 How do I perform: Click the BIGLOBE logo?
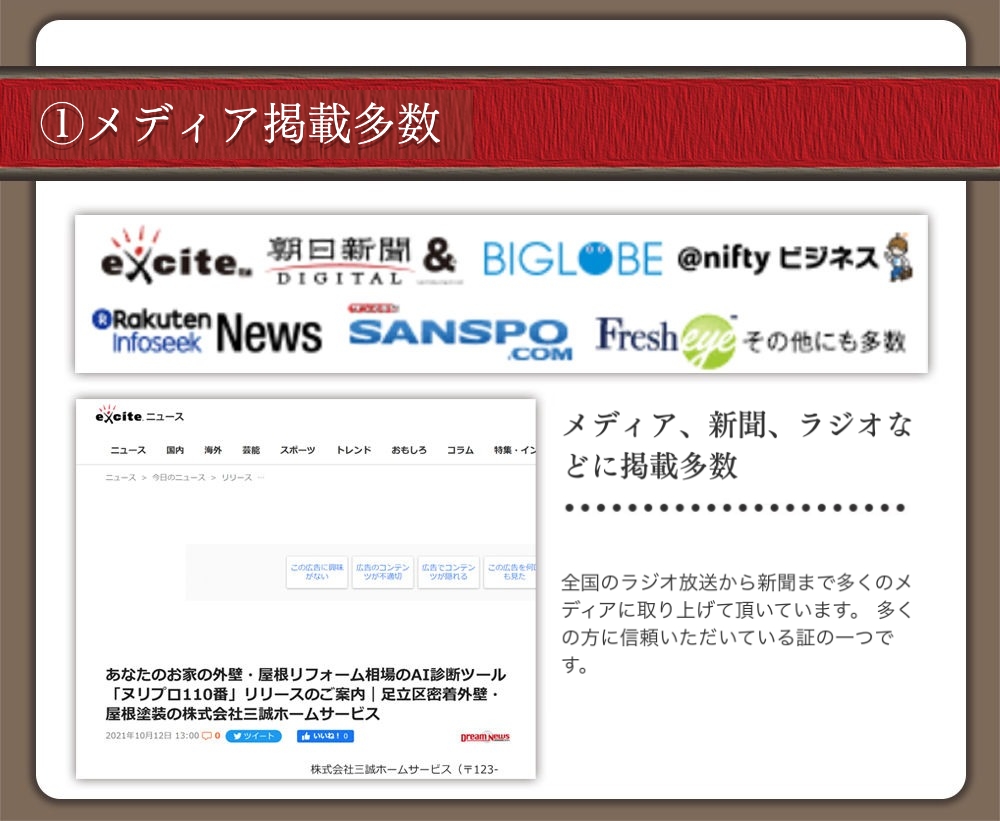pyautogui.click(x=572, y=259)
